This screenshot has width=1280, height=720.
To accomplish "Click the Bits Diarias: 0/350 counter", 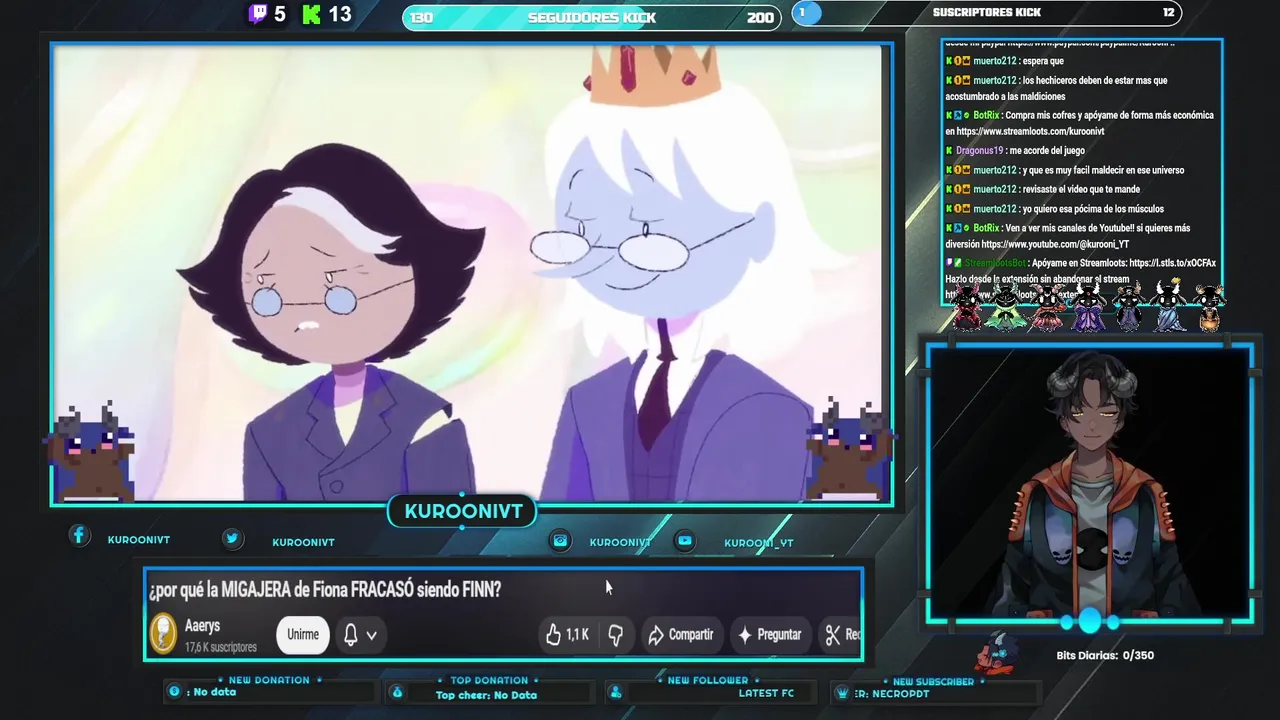I will [x=1105, y=655].
